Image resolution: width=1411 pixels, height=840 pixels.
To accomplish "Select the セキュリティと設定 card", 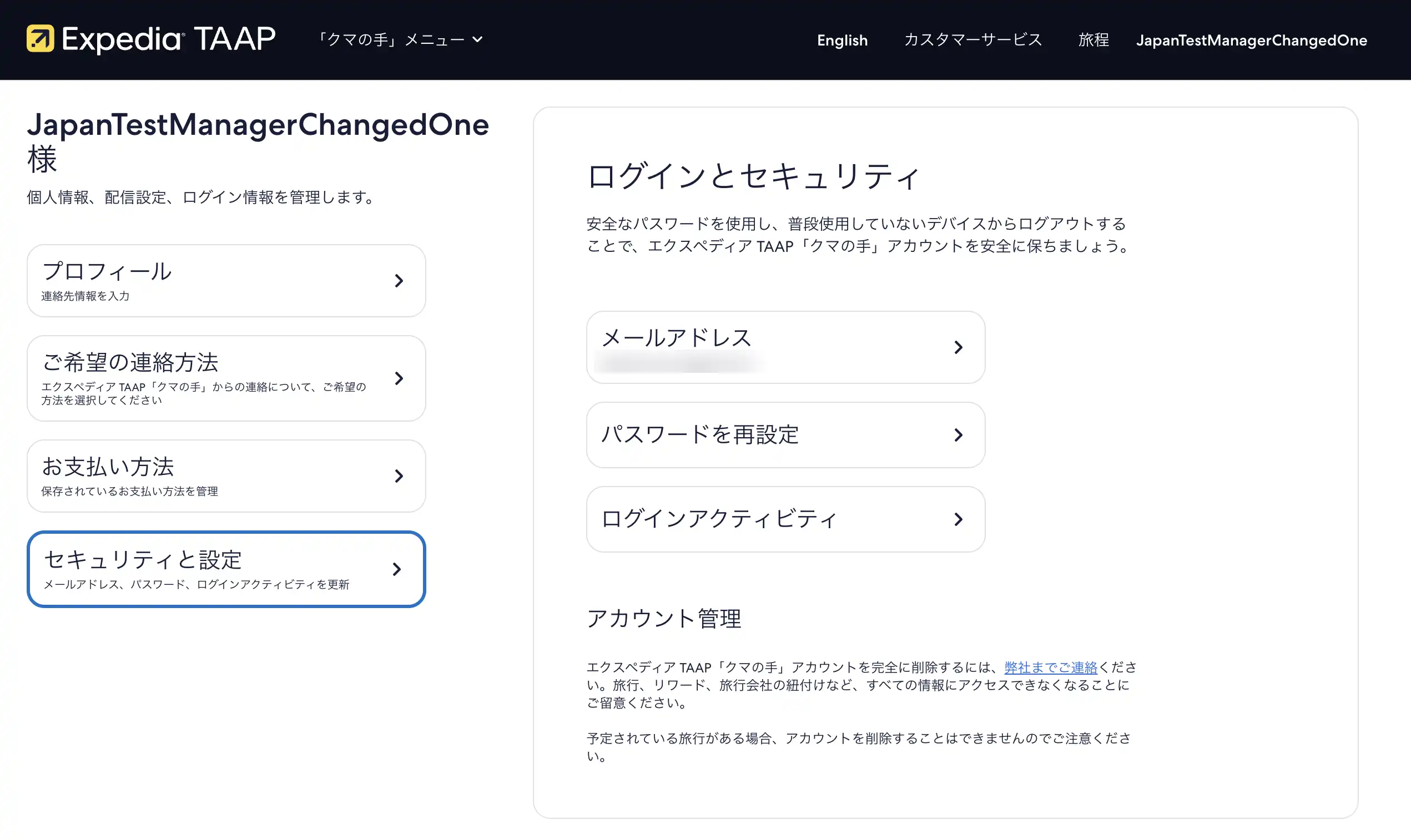I will click(226, 569).
